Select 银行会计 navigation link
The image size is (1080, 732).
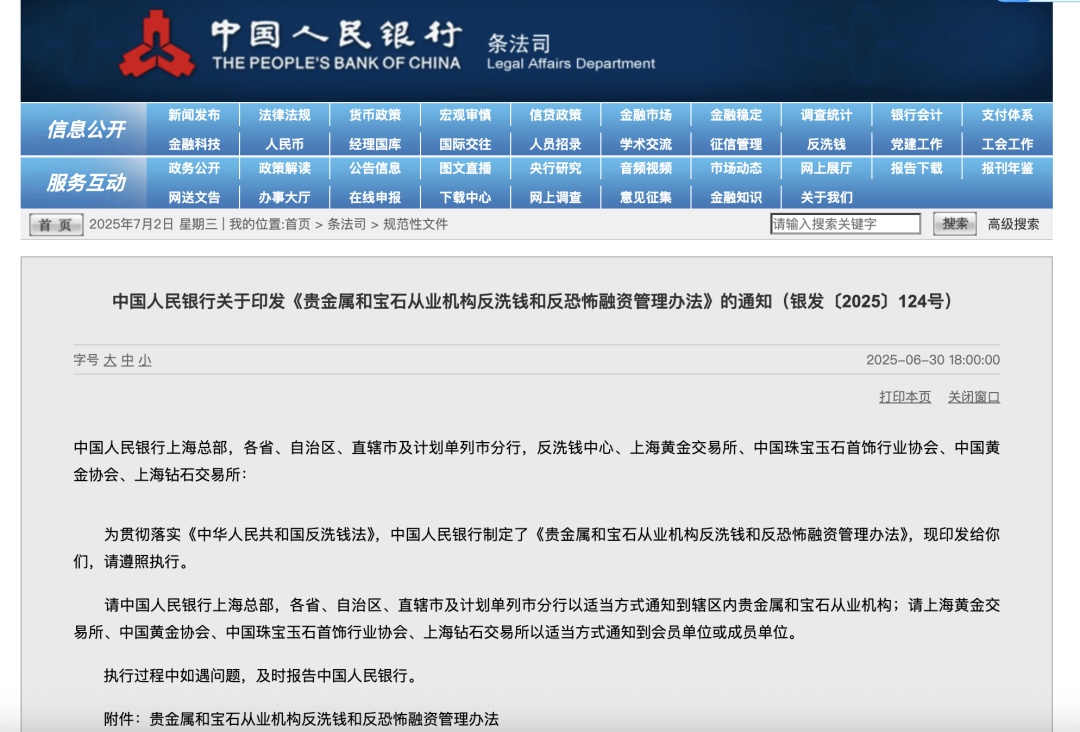pos(916,115)
